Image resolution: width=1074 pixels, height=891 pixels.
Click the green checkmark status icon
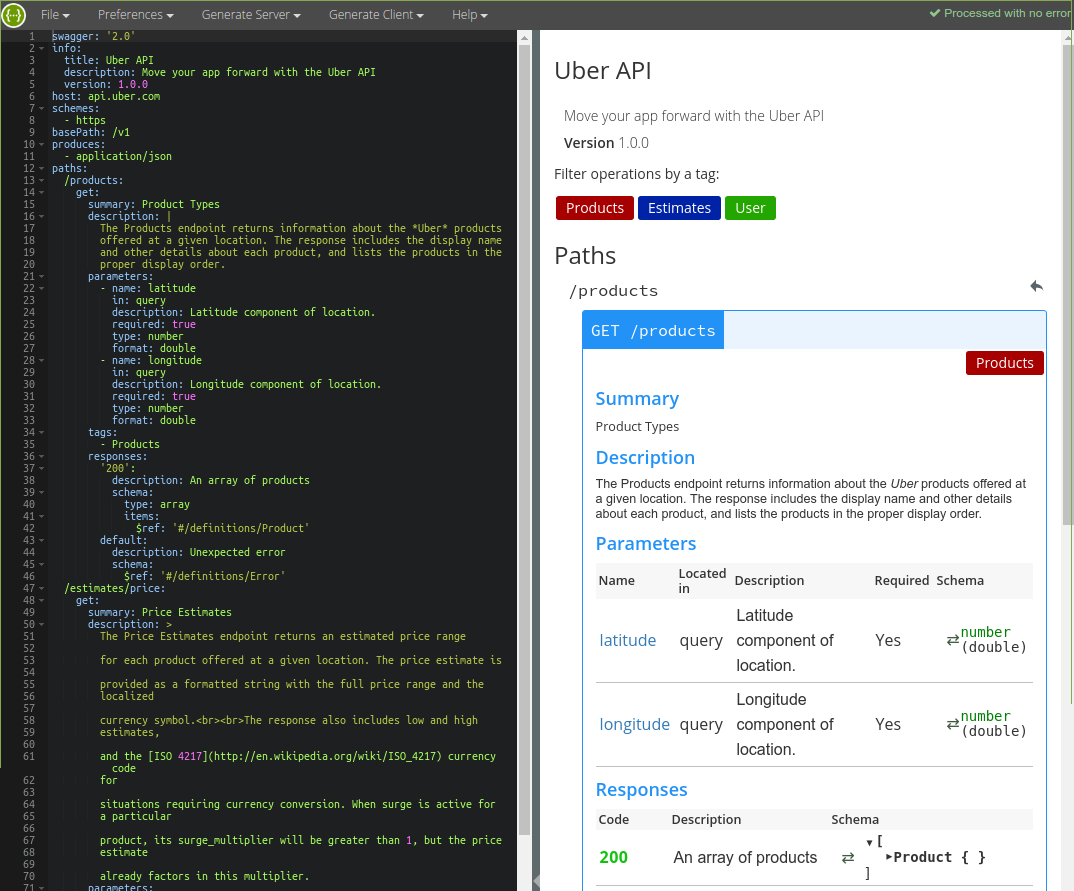coord(935,13)
